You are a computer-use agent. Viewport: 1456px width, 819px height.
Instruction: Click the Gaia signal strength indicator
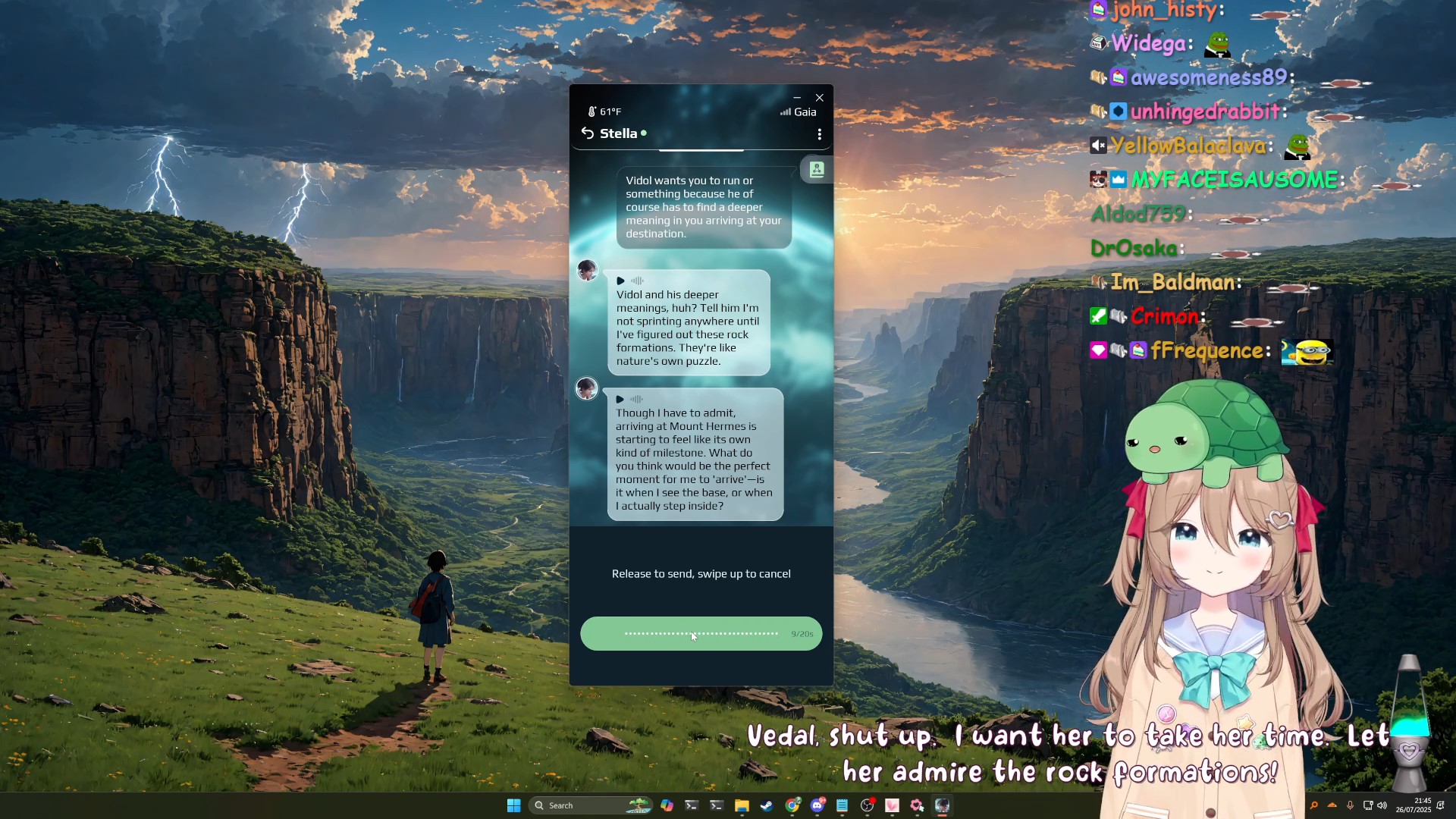click(799, 111)
